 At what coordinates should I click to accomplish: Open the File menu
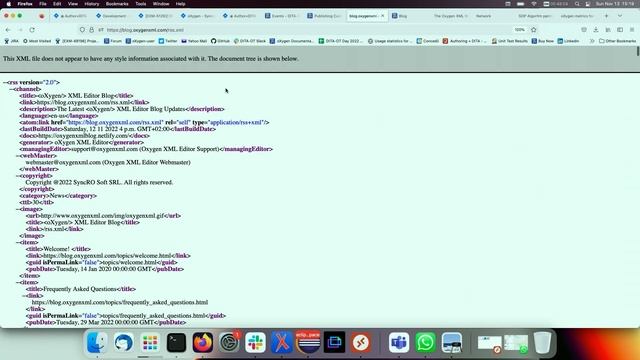point(42,4)
